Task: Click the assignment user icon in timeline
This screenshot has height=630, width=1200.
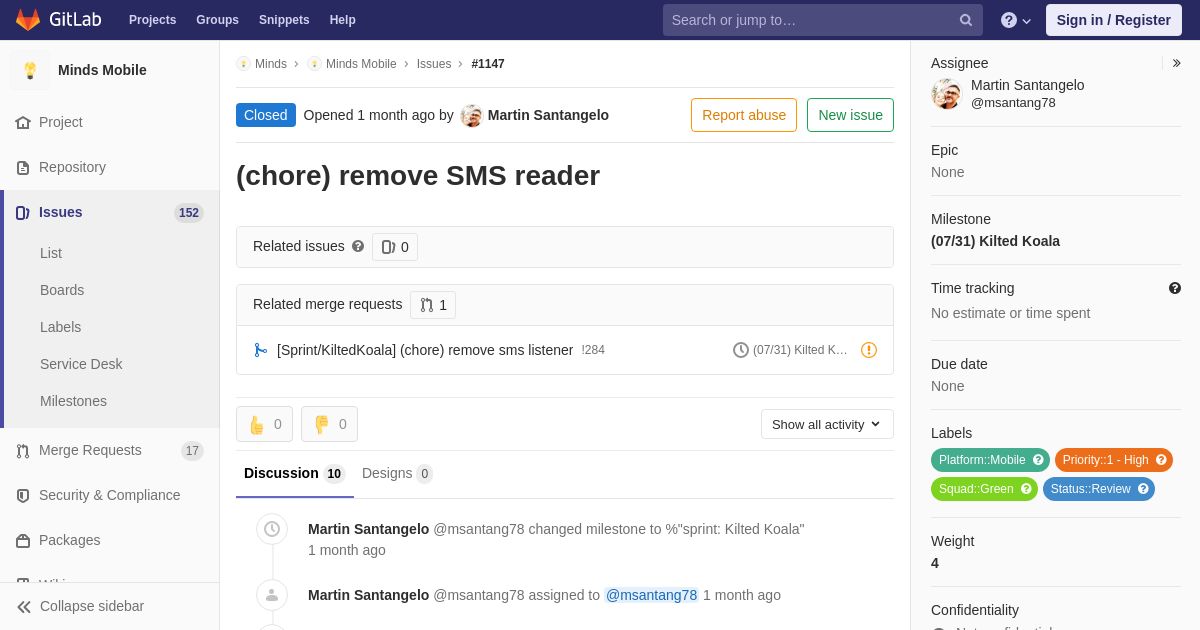Action: tap(272, 595)
